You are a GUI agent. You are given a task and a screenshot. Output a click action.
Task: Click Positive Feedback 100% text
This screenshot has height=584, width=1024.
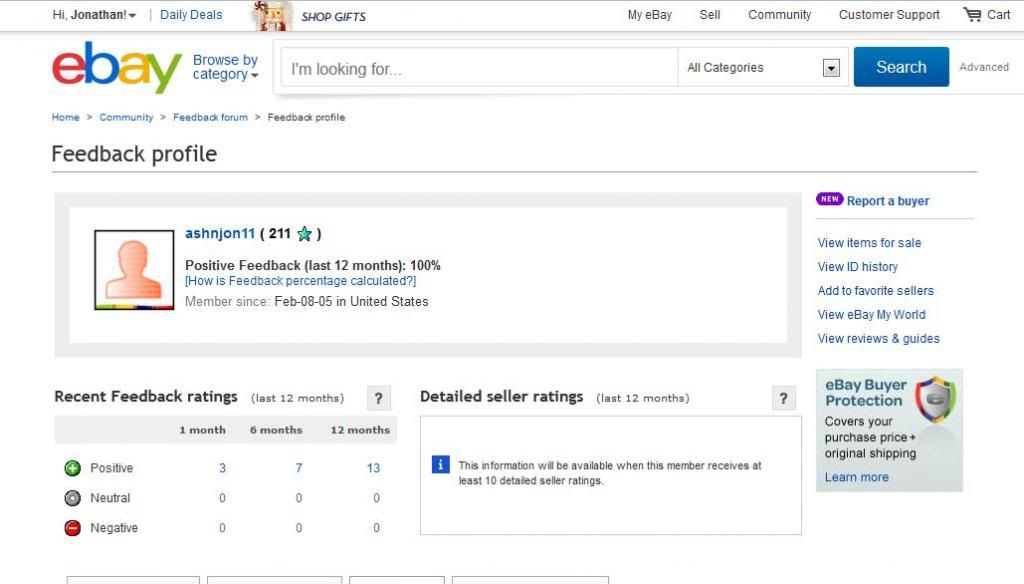[313, 265]
